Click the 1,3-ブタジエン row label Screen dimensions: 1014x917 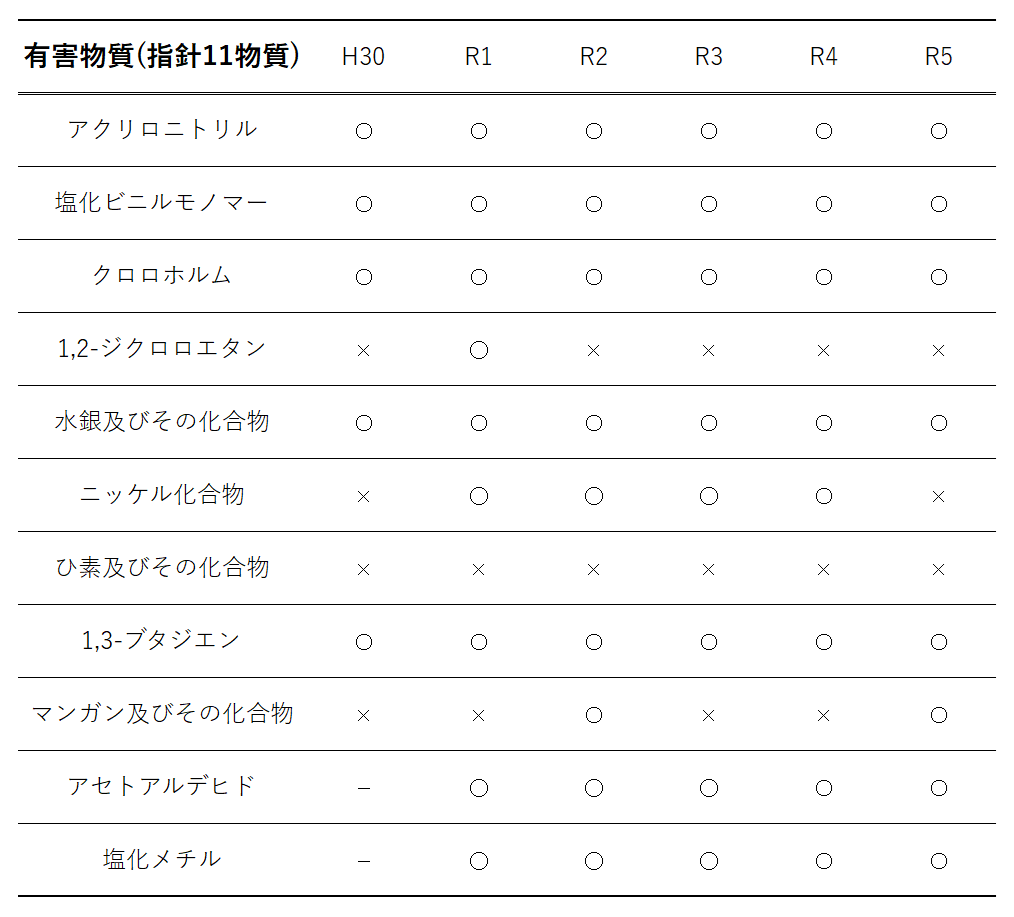[x=162, y=640]
